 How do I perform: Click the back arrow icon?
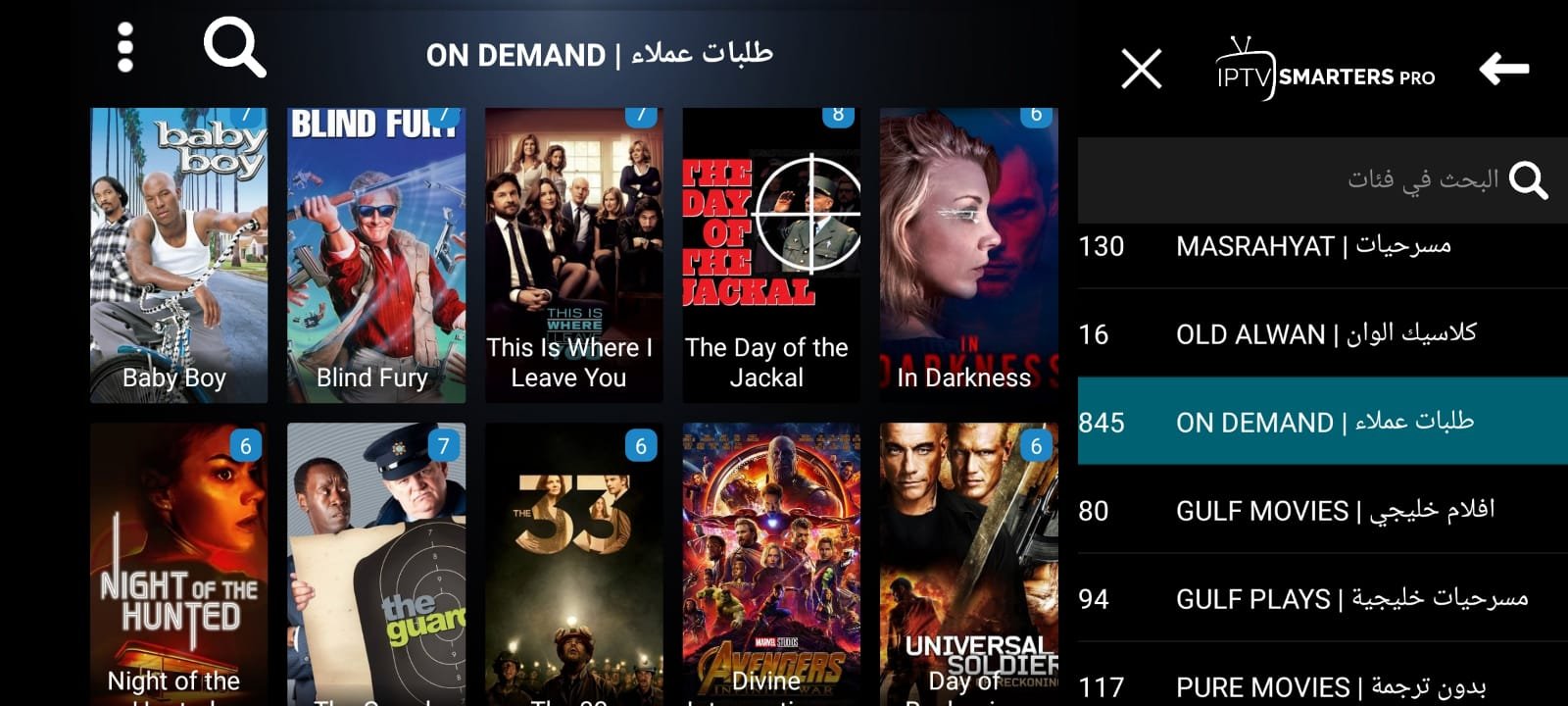pos(1504,70)
